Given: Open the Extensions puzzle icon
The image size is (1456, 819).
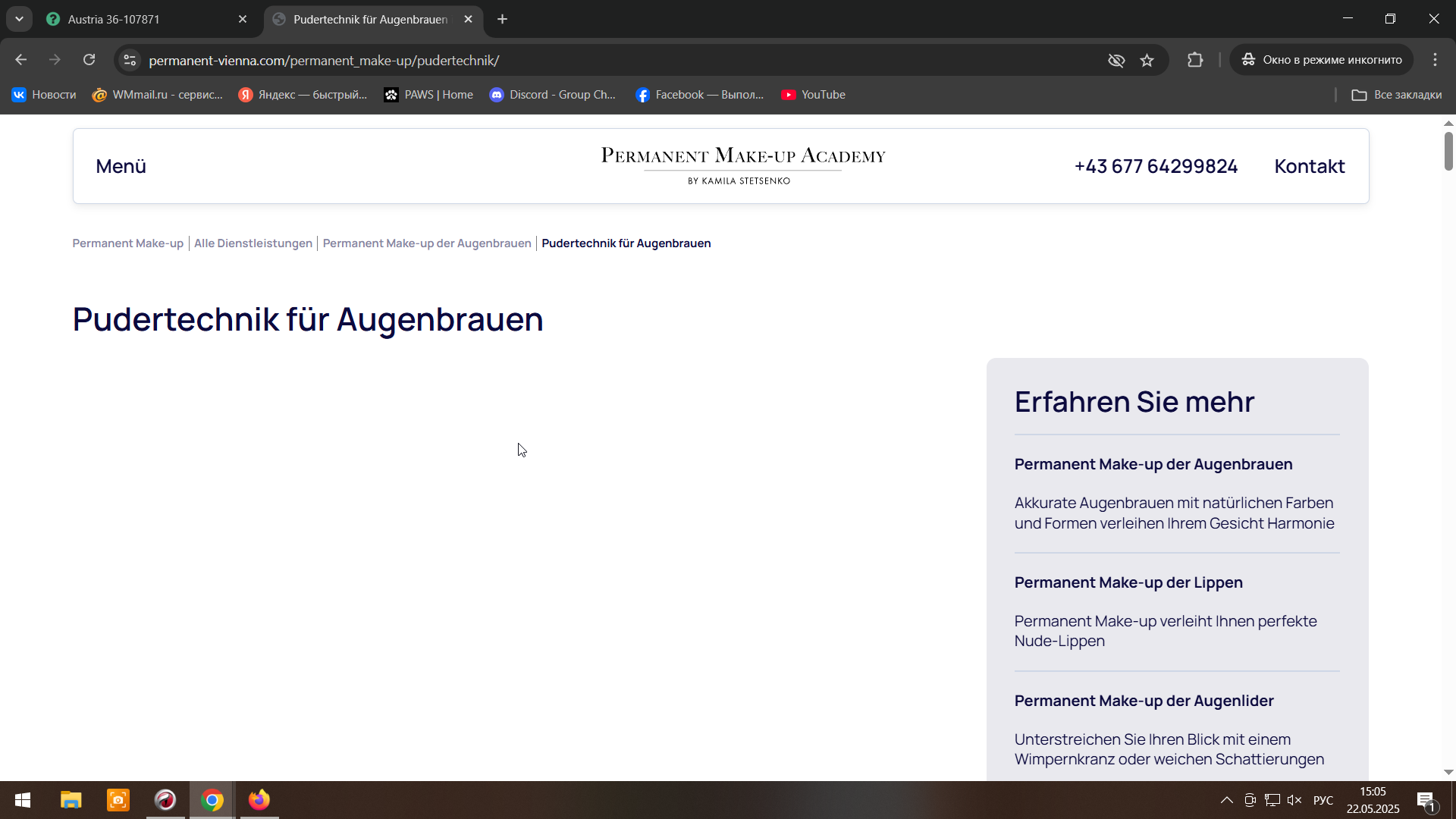Looking at the screenshot, I should tap(1195, 60).
